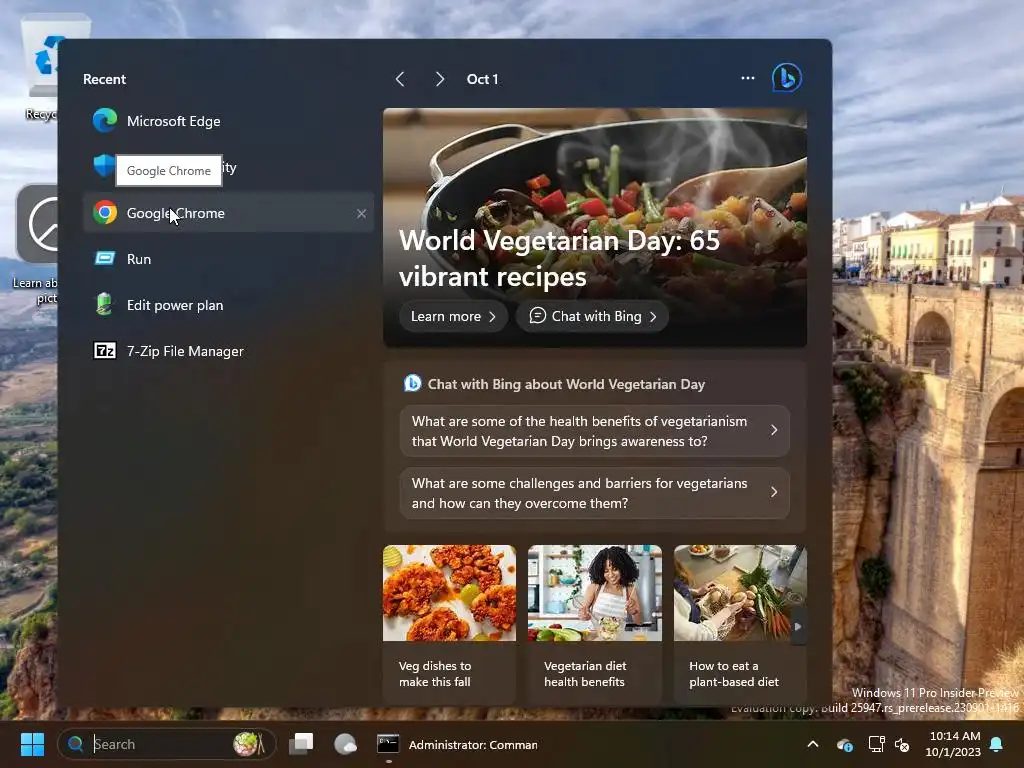Image resolution: width=1024 pixels, height=768 pixels.
Task: Open How to eat a plant-based diet card
Action: click(x=740, y=624)
